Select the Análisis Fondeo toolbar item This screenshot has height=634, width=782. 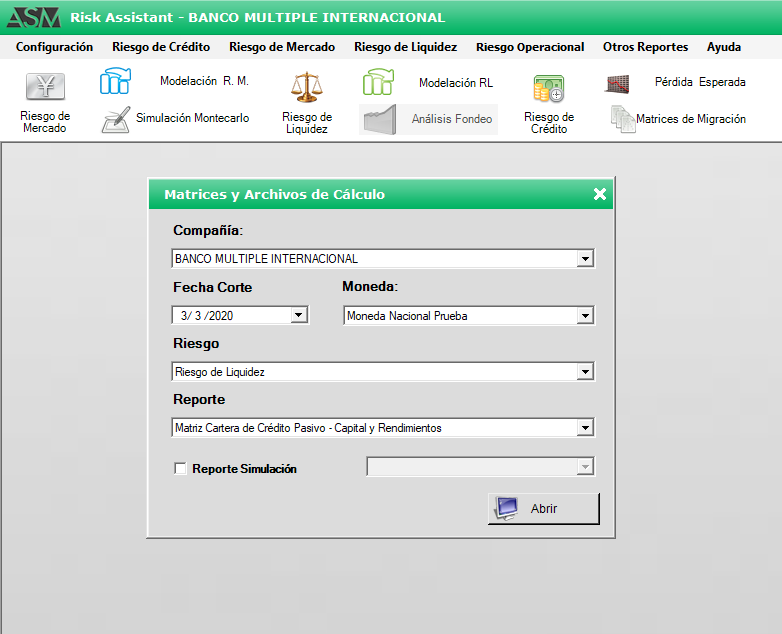pos(429,119)
